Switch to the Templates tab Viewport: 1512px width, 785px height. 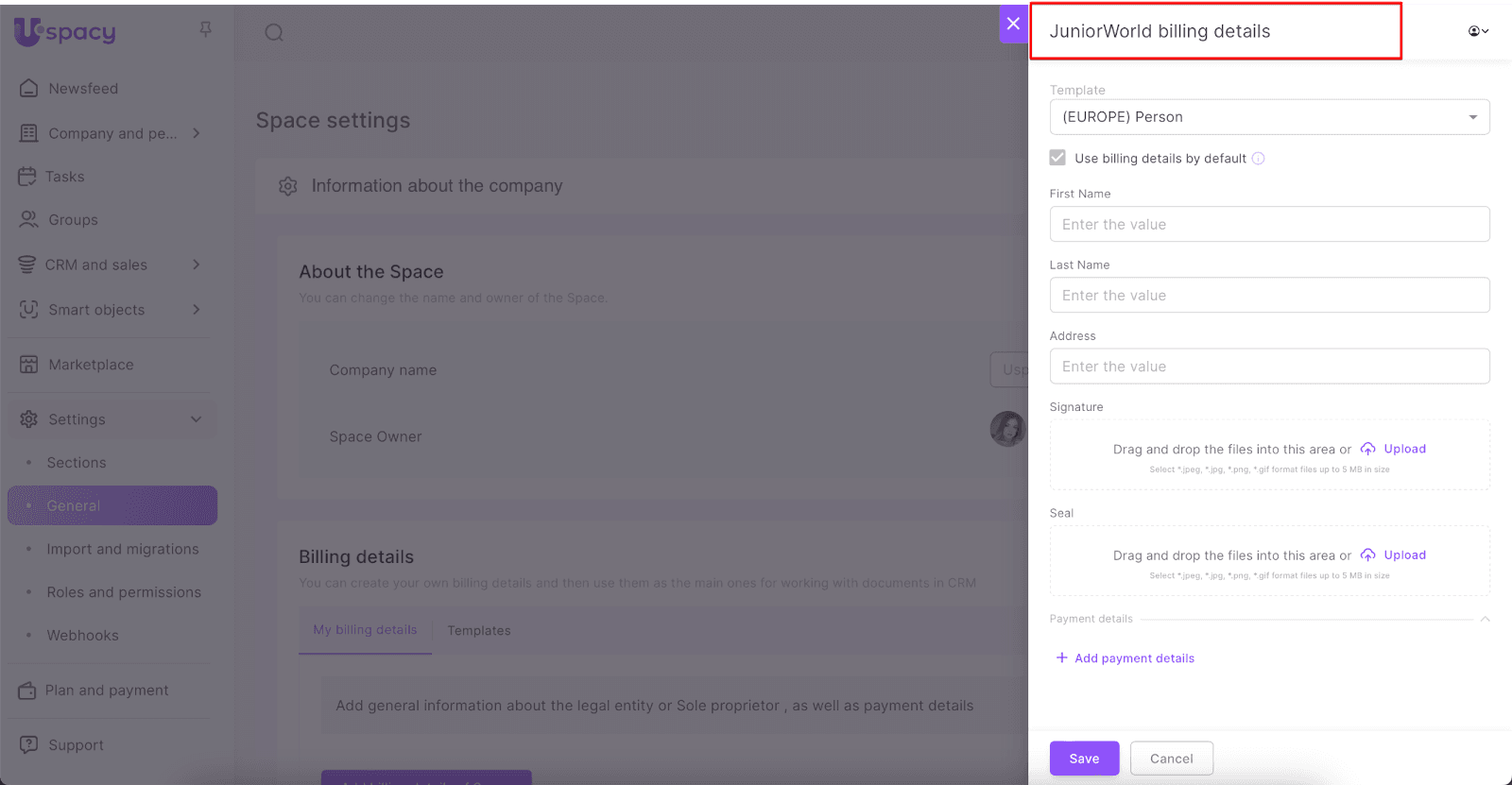pos(479,631)
